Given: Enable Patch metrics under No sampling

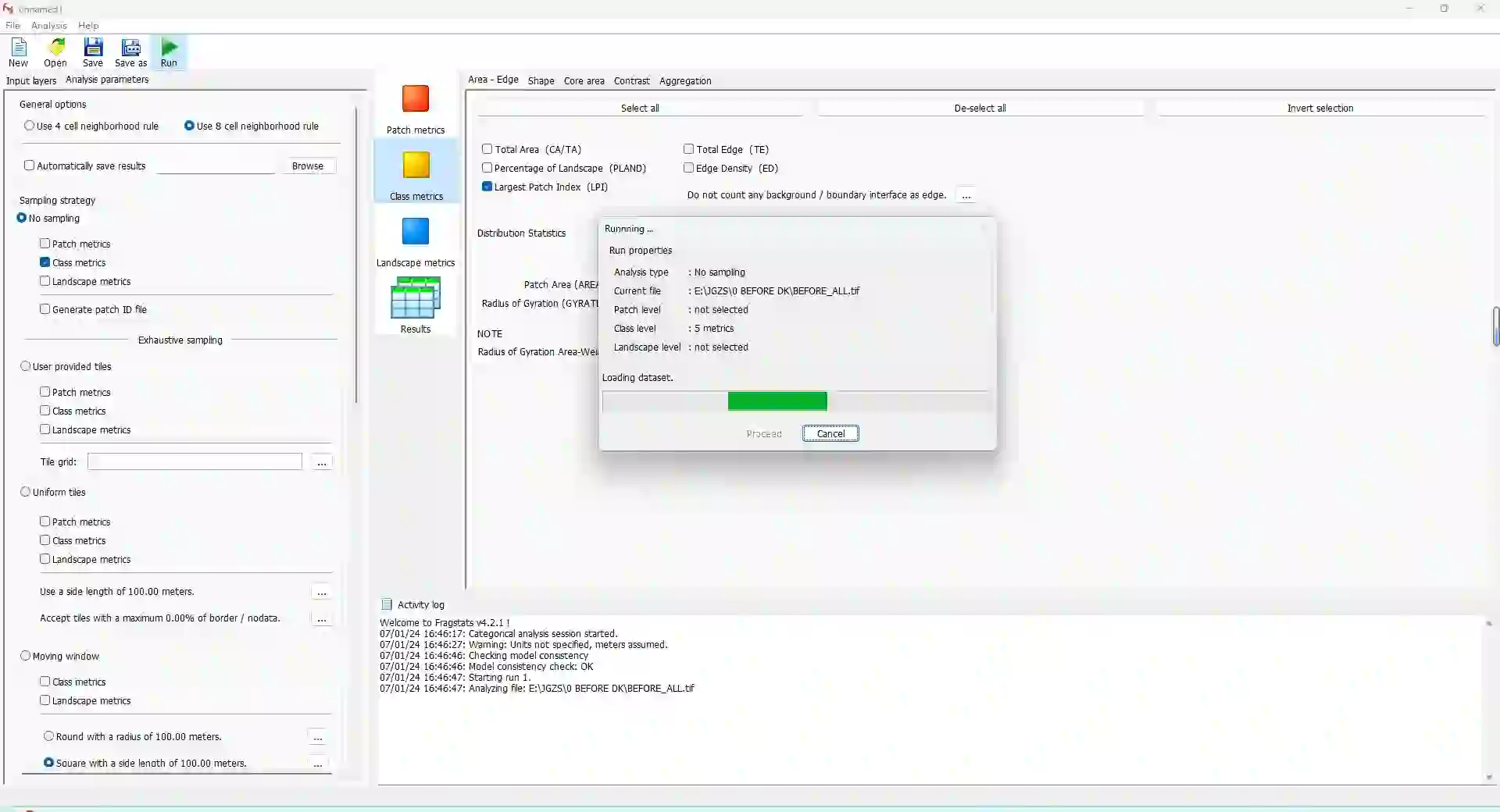Looking at the screenshot, I should 45,244.
